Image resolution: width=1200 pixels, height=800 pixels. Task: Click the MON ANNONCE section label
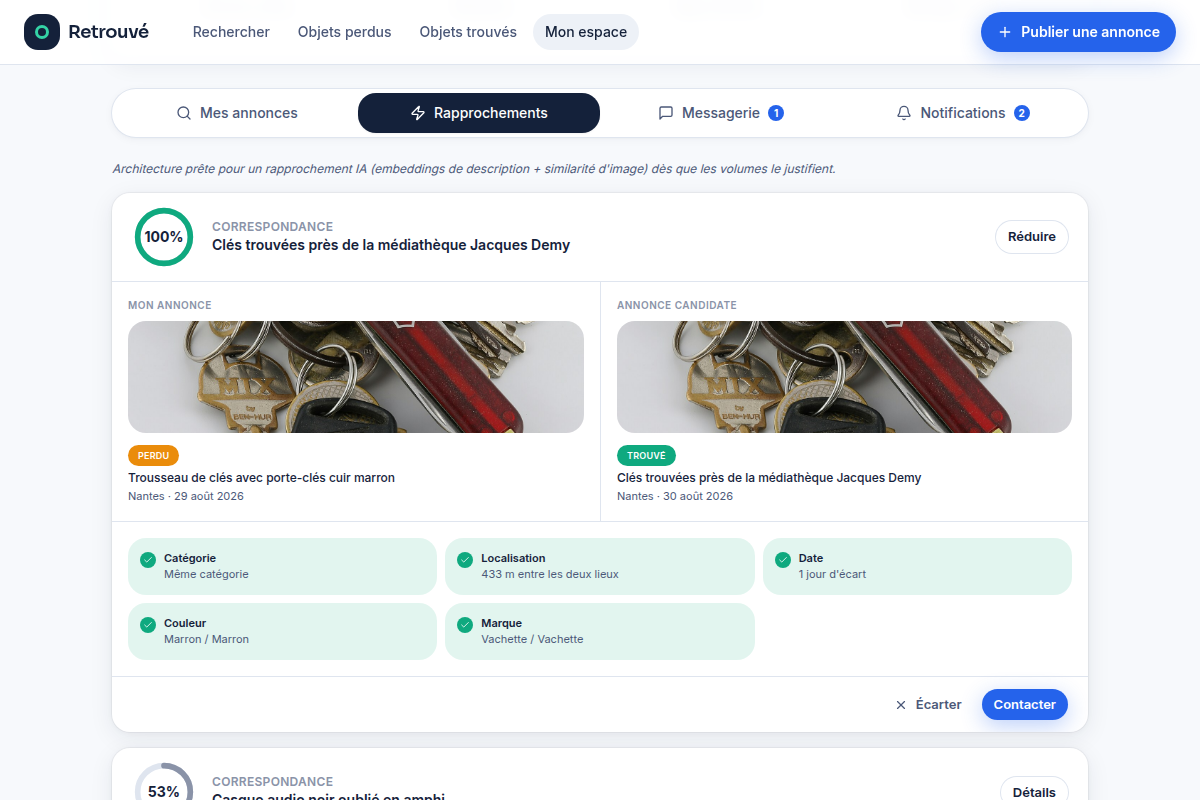[170, 305]
